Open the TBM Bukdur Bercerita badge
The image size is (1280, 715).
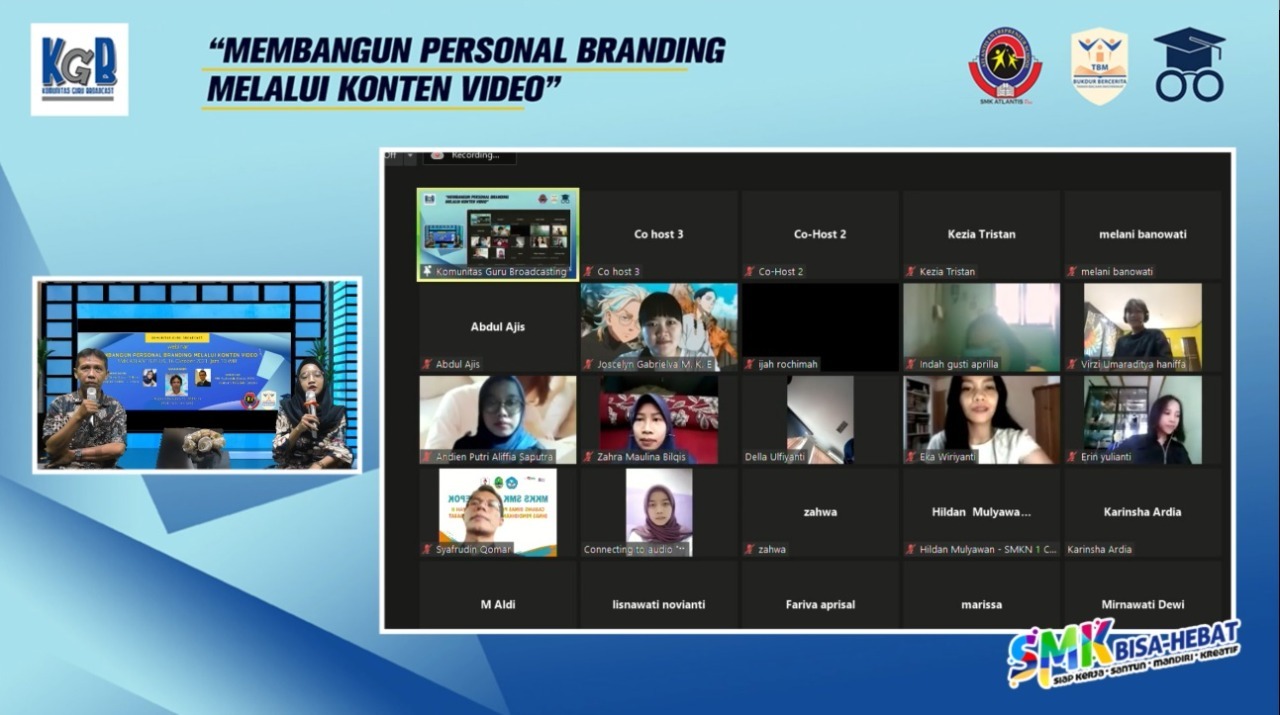[x=1098, y=65]
